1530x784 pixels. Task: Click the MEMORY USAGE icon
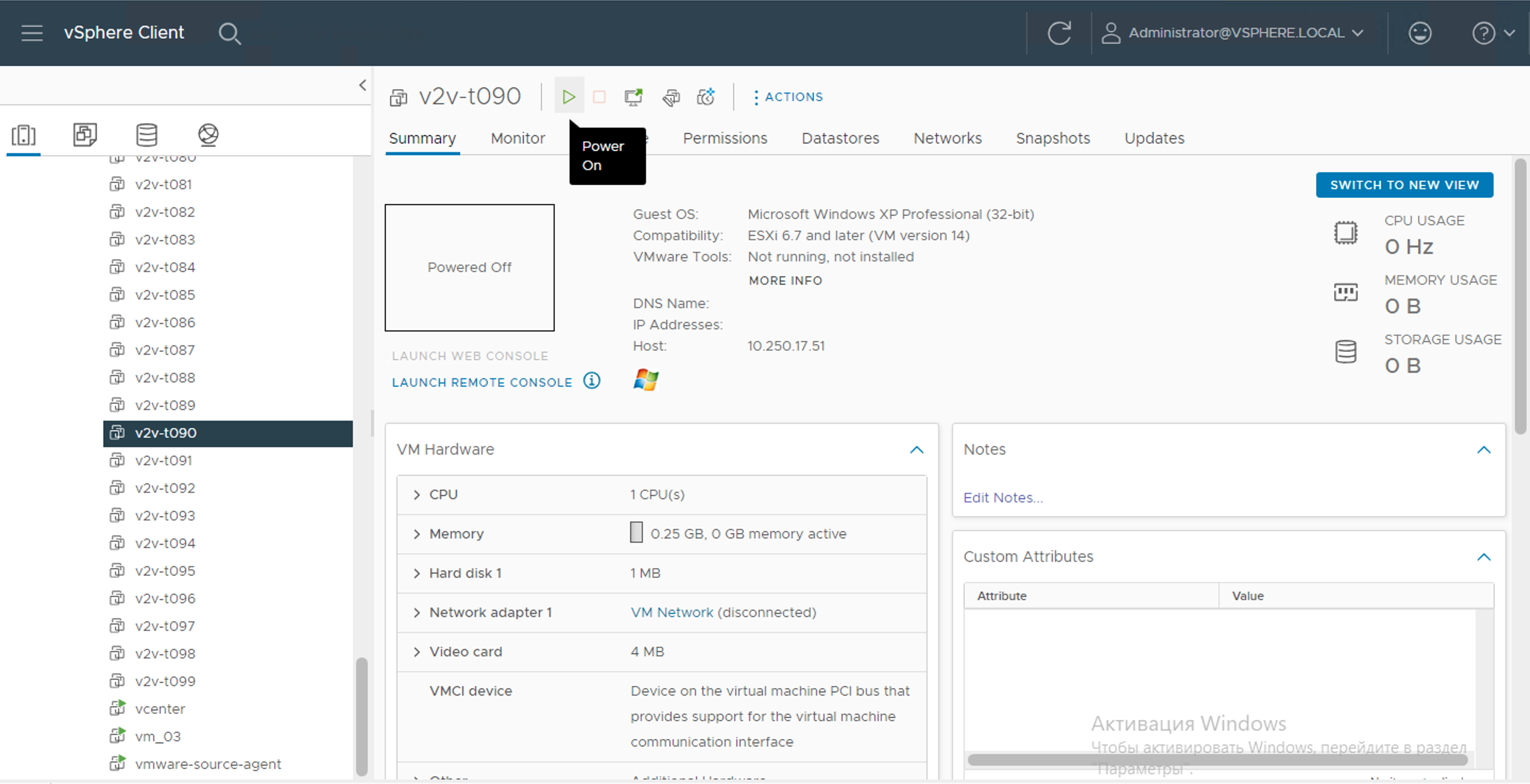(1345, 292)
